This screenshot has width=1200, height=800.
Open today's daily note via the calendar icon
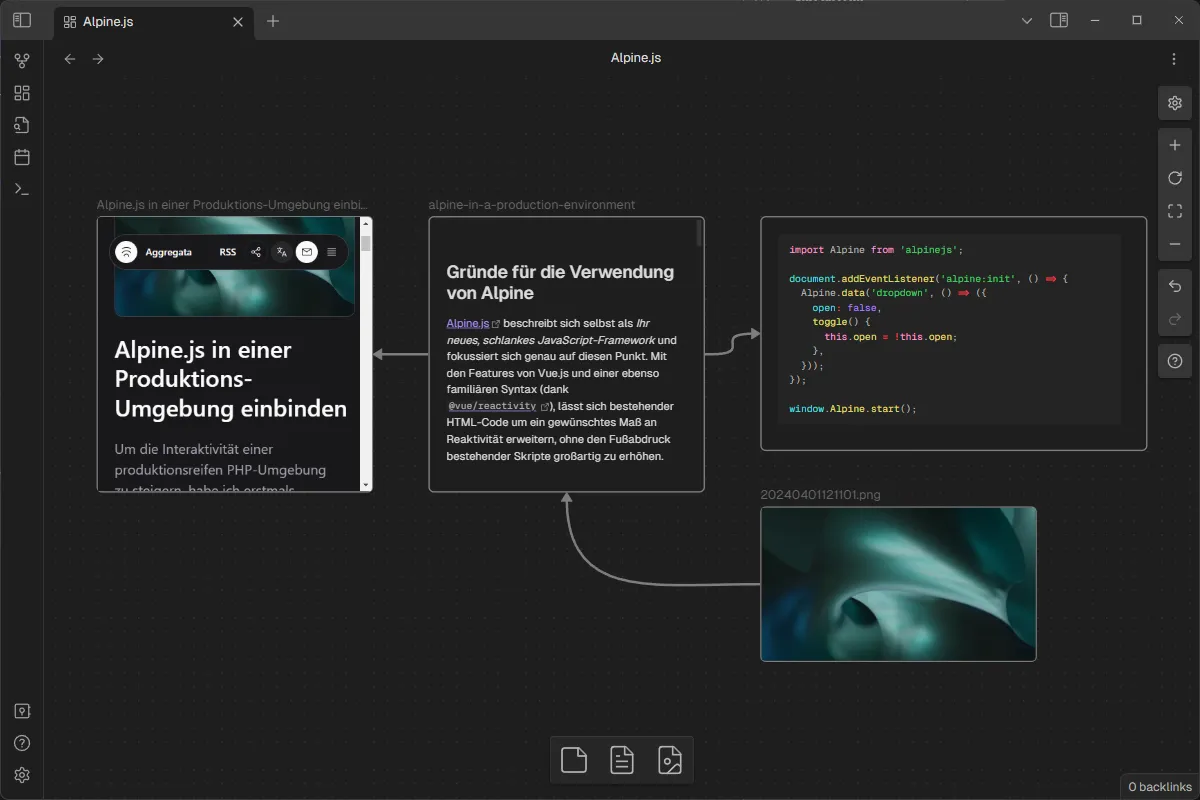coord(22,156)
